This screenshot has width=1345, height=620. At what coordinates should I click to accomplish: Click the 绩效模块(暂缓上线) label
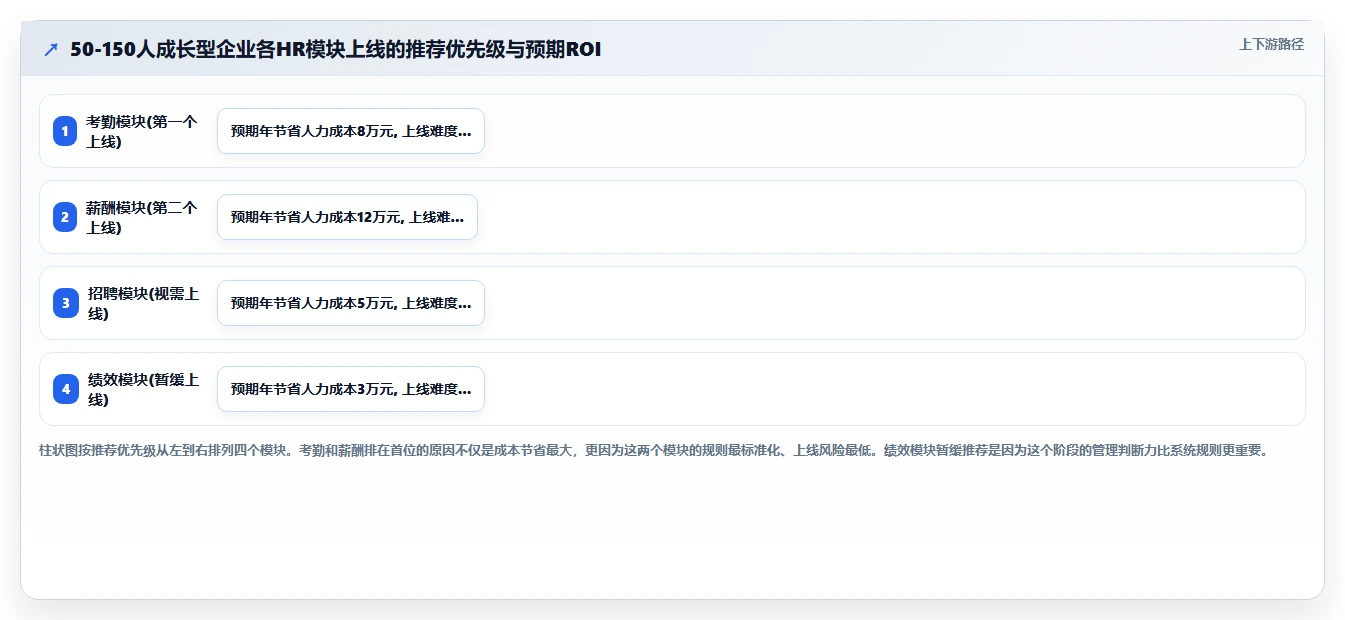pos(142,389)
